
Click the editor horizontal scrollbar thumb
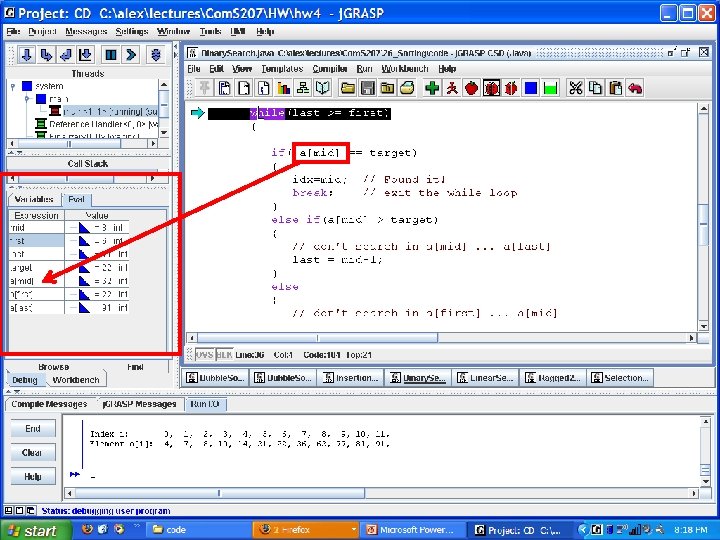[x=317, y=338]
